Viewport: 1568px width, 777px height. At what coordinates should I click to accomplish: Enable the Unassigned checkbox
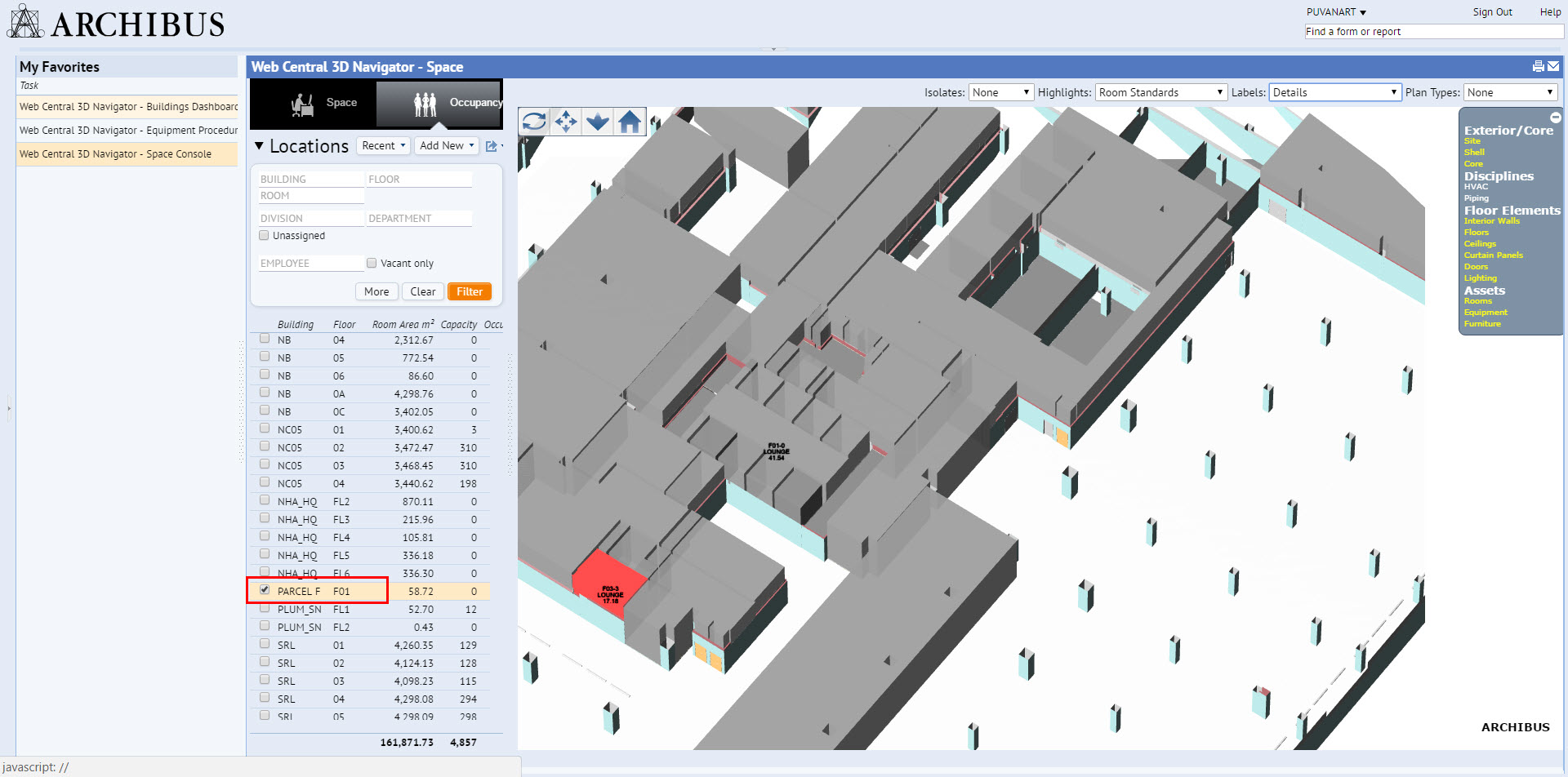264,236
